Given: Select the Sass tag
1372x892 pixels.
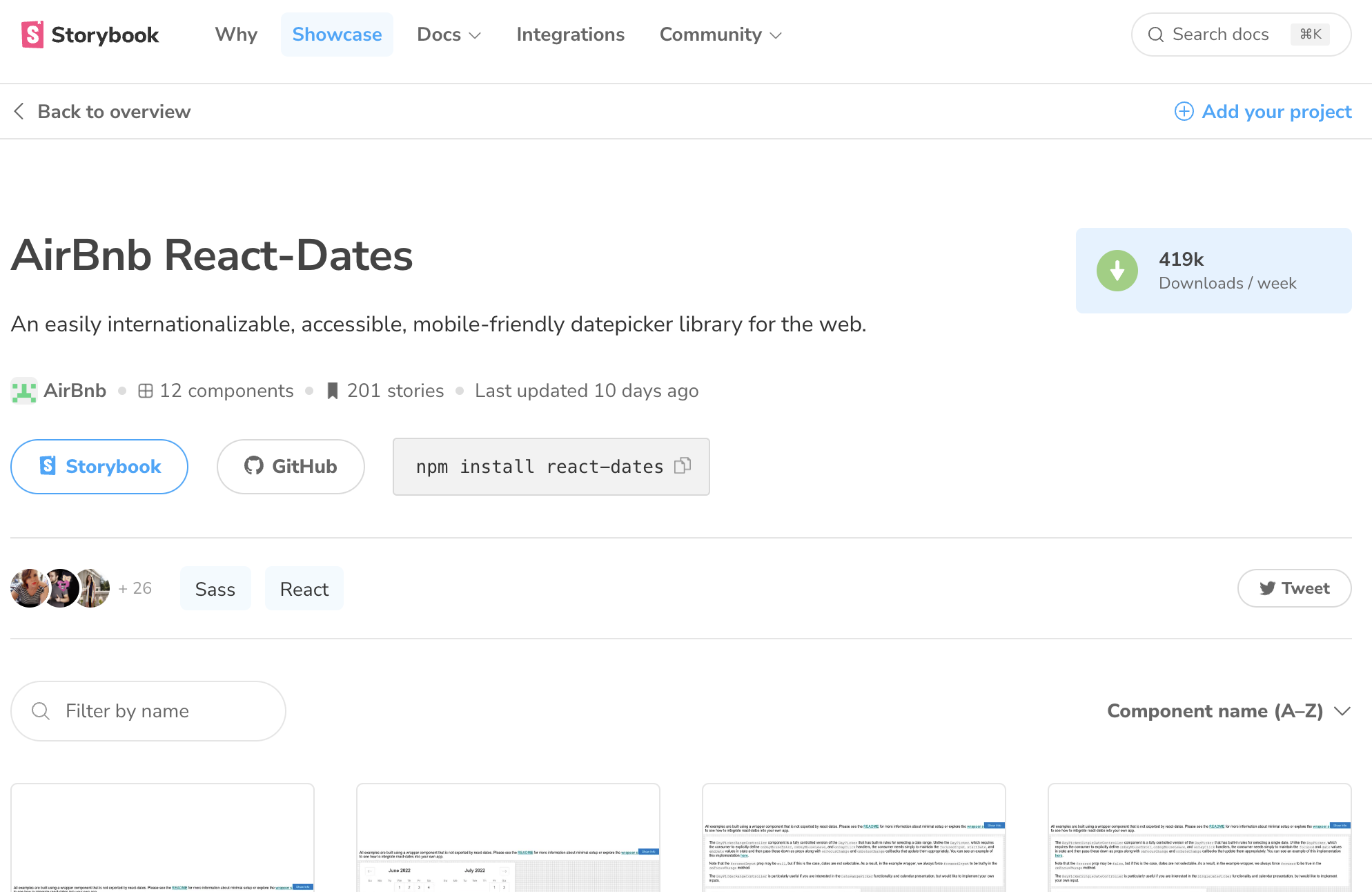Looking at the screenshot, I should (215, 589).
